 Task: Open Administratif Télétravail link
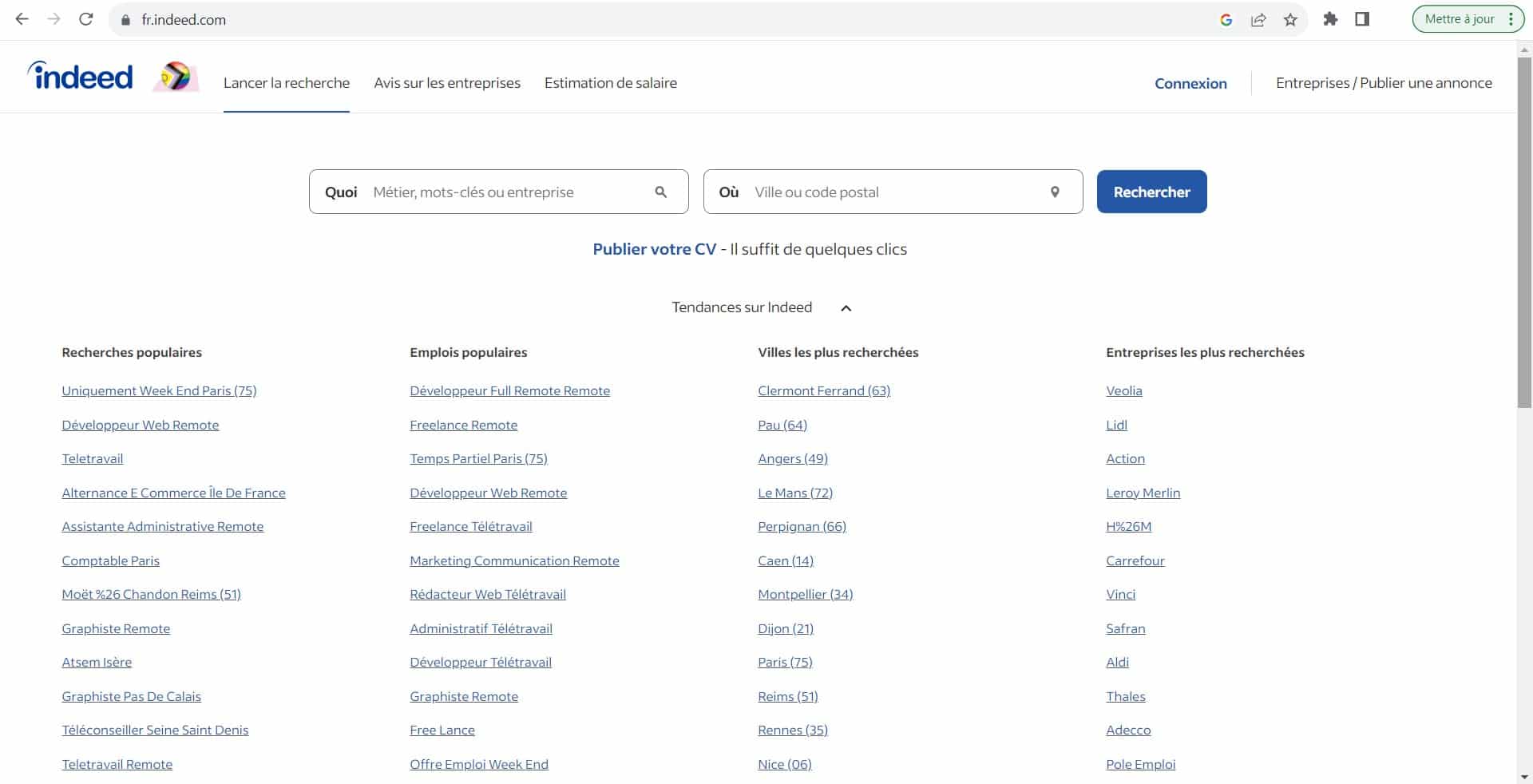(481, 628)
